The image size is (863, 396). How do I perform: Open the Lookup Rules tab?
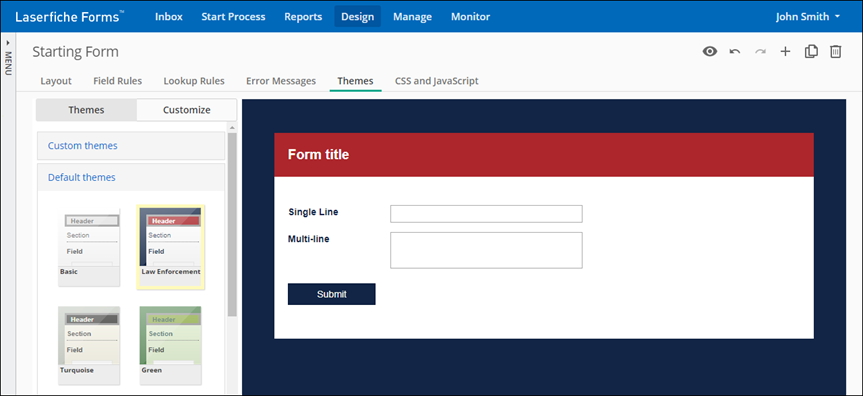(194, 81)
